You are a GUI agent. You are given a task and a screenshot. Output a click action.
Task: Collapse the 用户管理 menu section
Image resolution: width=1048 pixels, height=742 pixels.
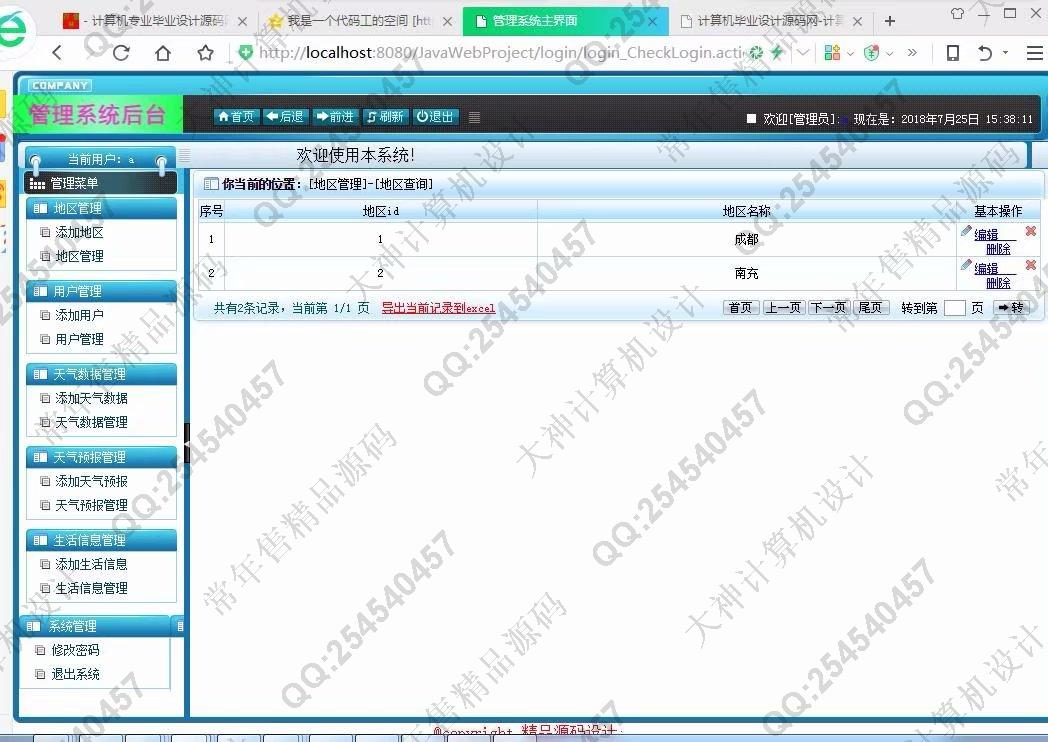[x=102, y=291]
